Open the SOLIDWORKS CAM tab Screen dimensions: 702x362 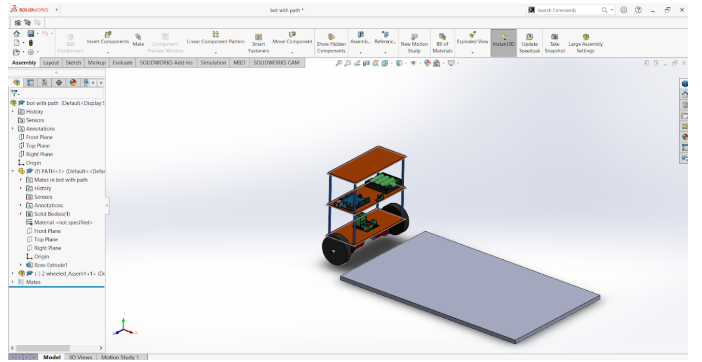pos(276,63)
